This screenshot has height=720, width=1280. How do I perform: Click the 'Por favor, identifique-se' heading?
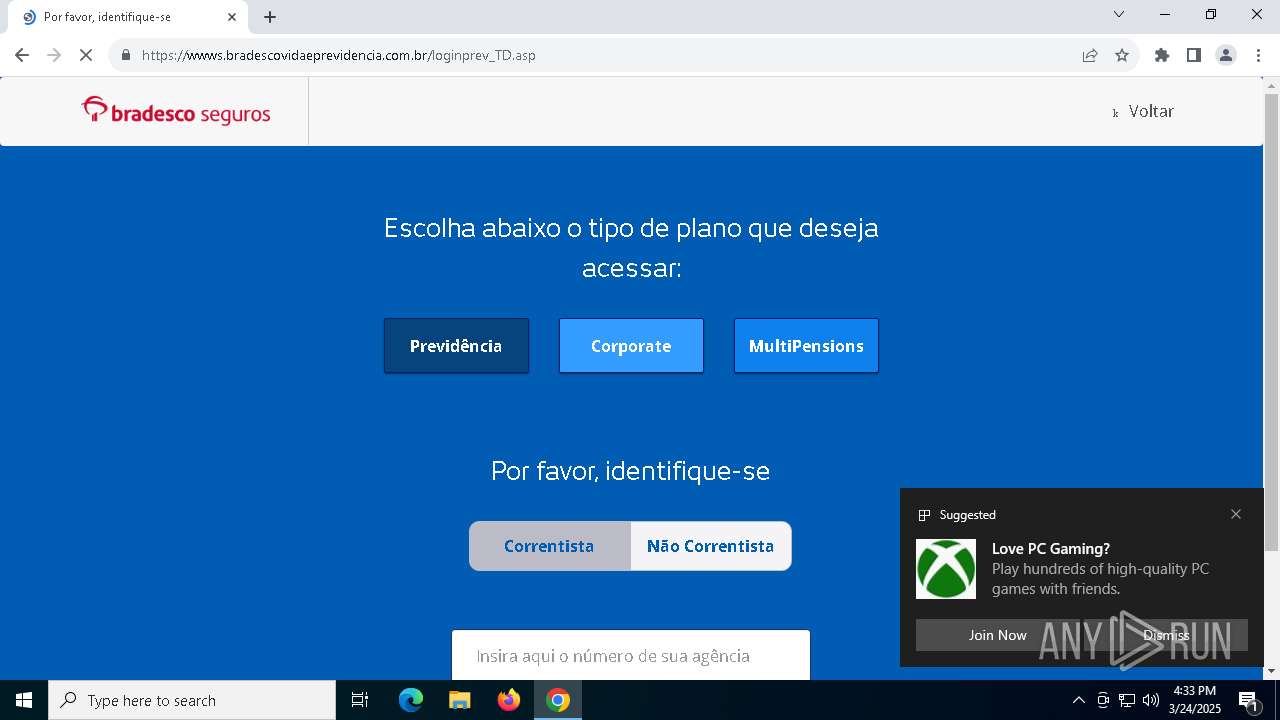[x=631, y=470]
